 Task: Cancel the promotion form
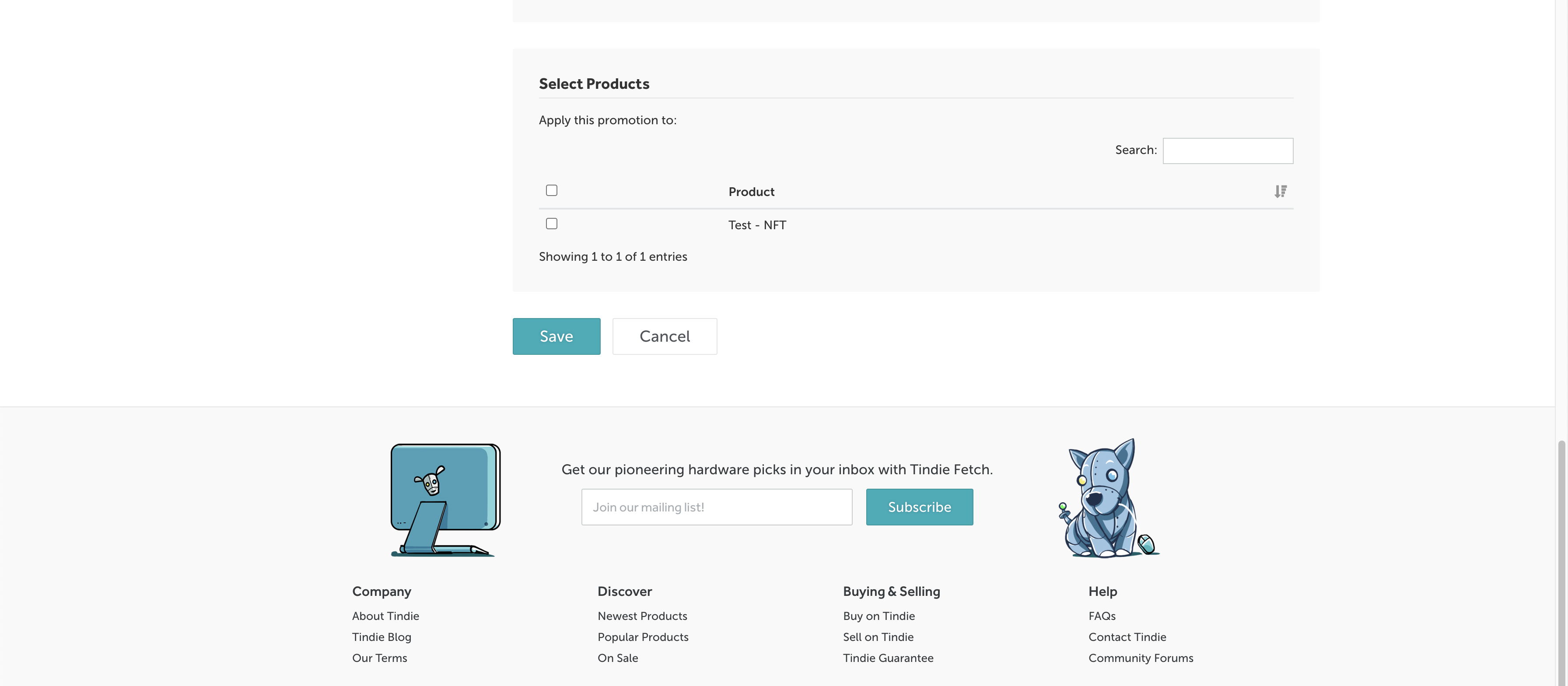pos(664,336)
